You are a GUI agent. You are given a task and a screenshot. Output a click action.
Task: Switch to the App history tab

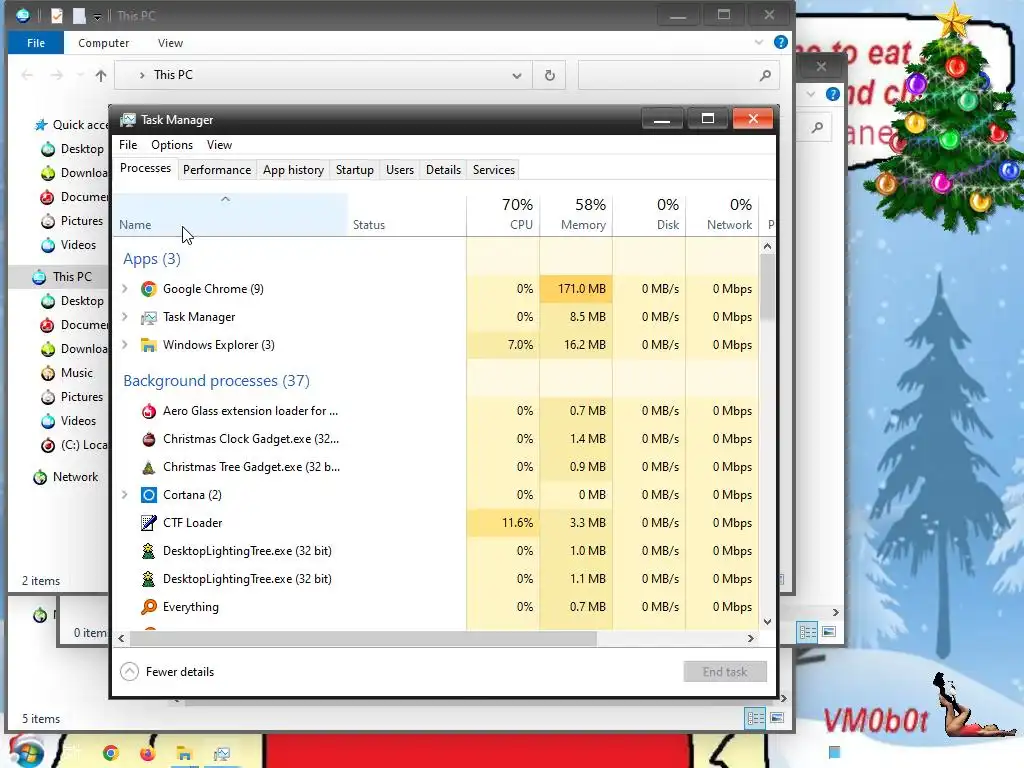(293, 170)
